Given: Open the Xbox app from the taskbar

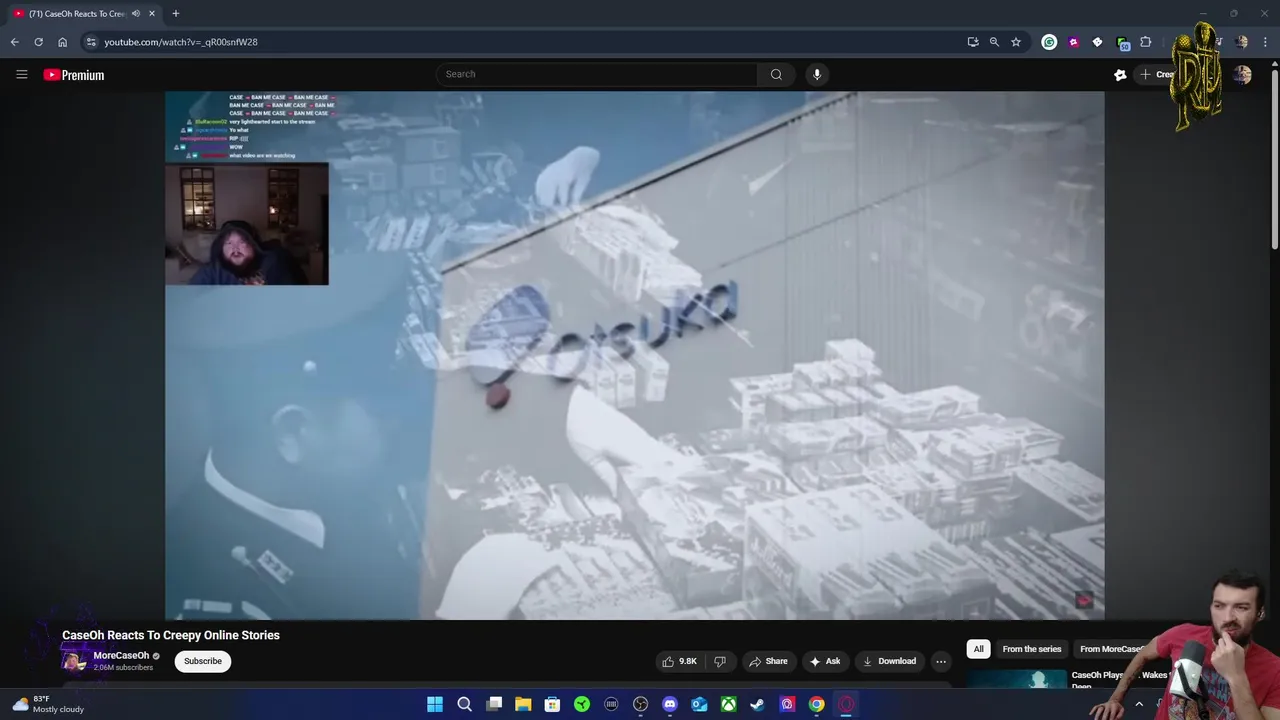Looking at the screenshot, I should pyautogui.click(x=729, y=704).
